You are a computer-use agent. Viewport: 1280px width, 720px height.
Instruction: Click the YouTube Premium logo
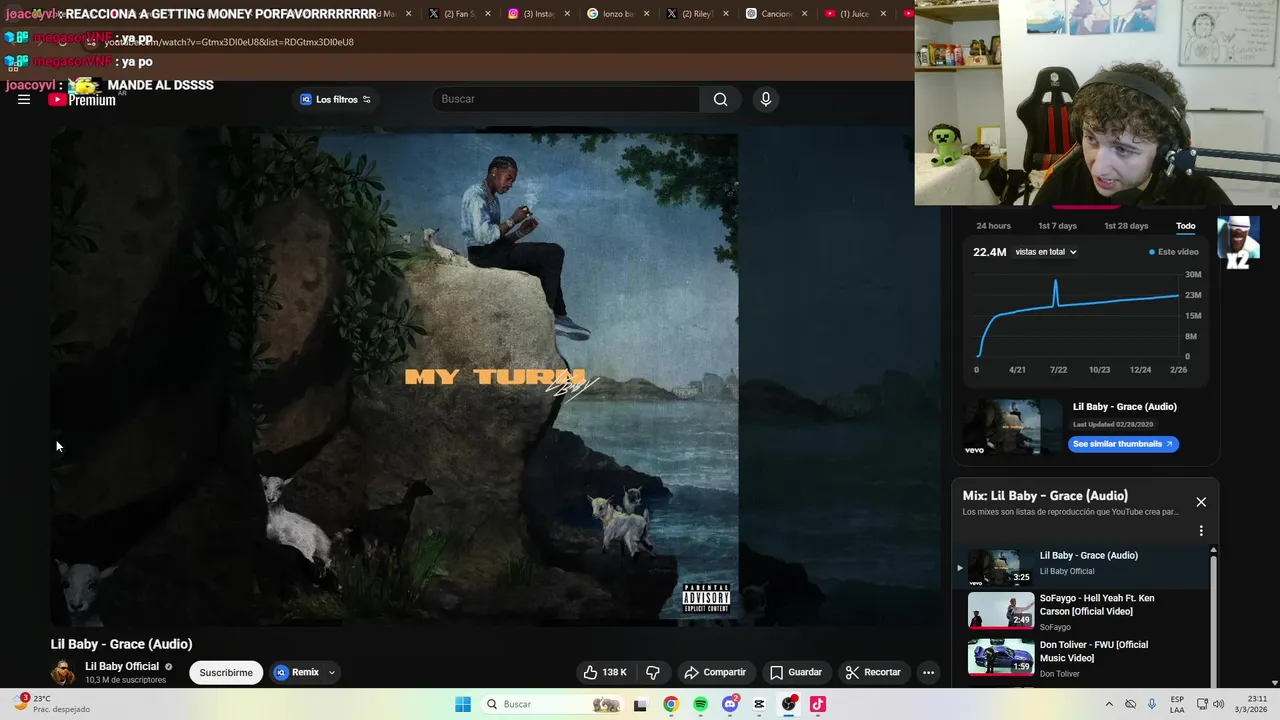pyautogui.click(x=82, y=99)
